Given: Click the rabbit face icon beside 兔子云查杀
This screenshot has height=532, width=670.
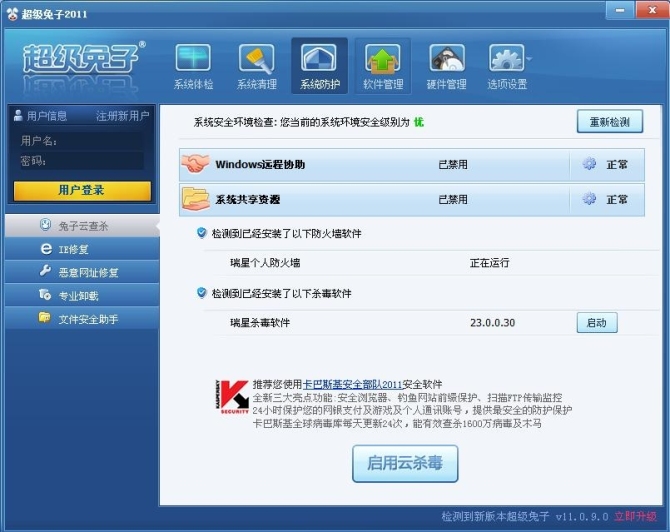Looking at the screenshot, I should 45,224.
